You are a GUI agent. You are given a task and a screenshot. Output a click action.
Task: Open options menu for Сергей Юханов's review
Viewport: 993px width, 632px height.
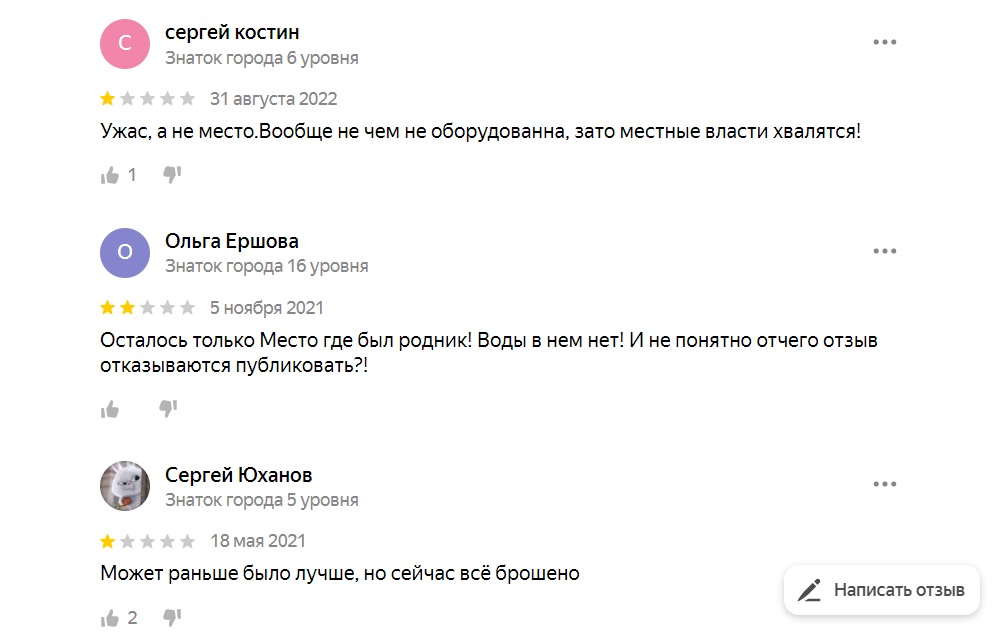[x=884, y=484]
